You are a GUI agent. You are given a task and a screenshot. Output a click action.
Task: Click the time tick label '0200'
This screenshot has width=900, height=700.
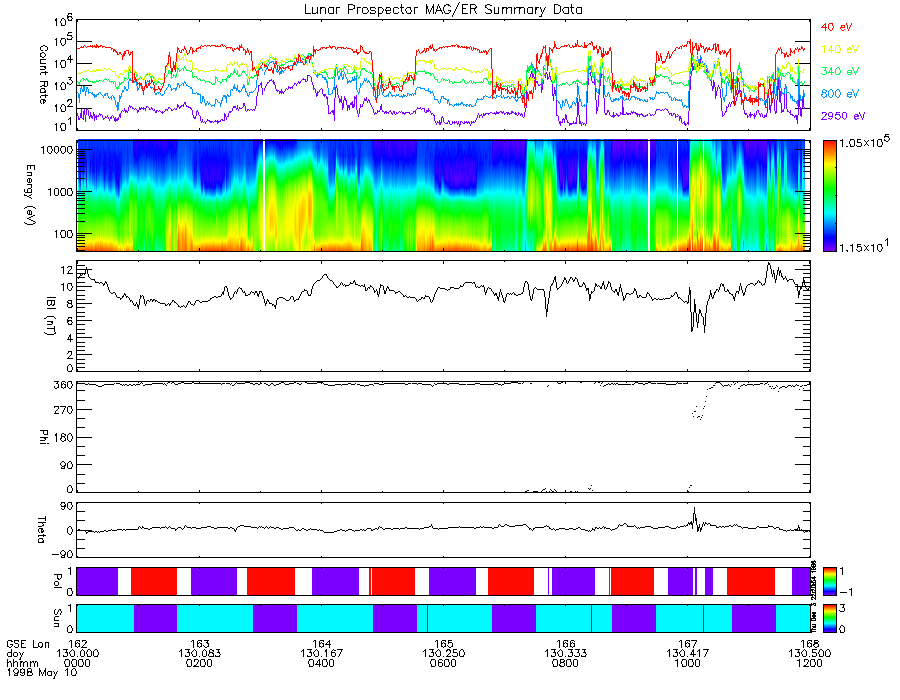[x=199, y=663]
